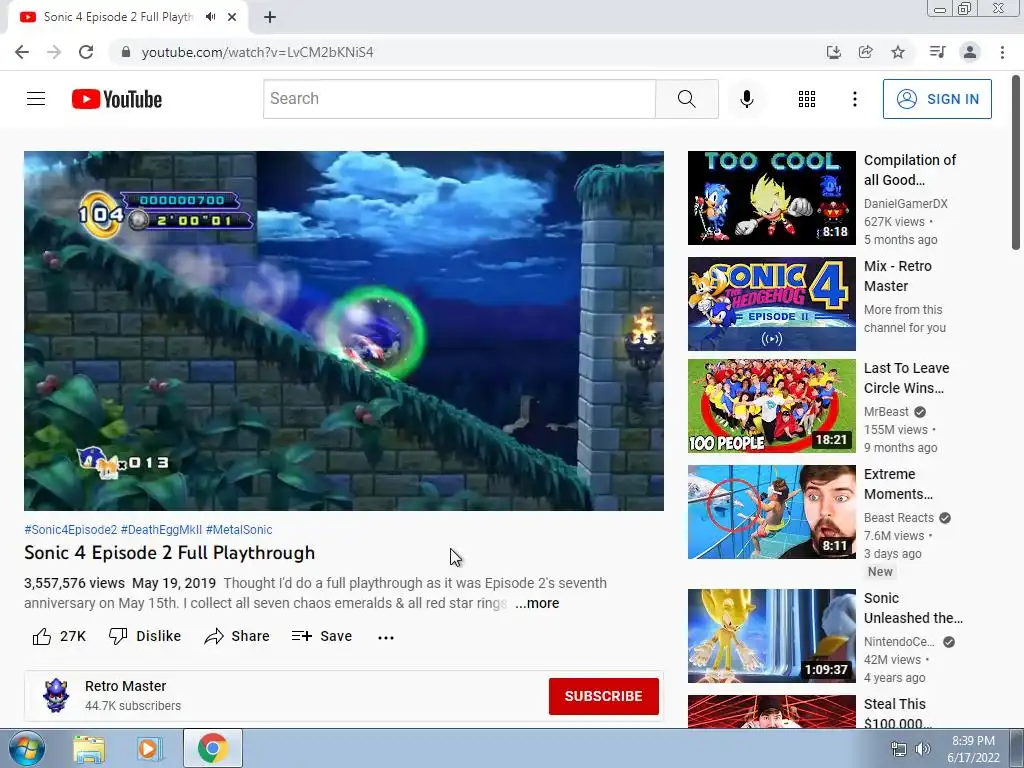Launch Windows Media Player from taskbar
Screen dimensions: 1024x768
coord(149,748)
